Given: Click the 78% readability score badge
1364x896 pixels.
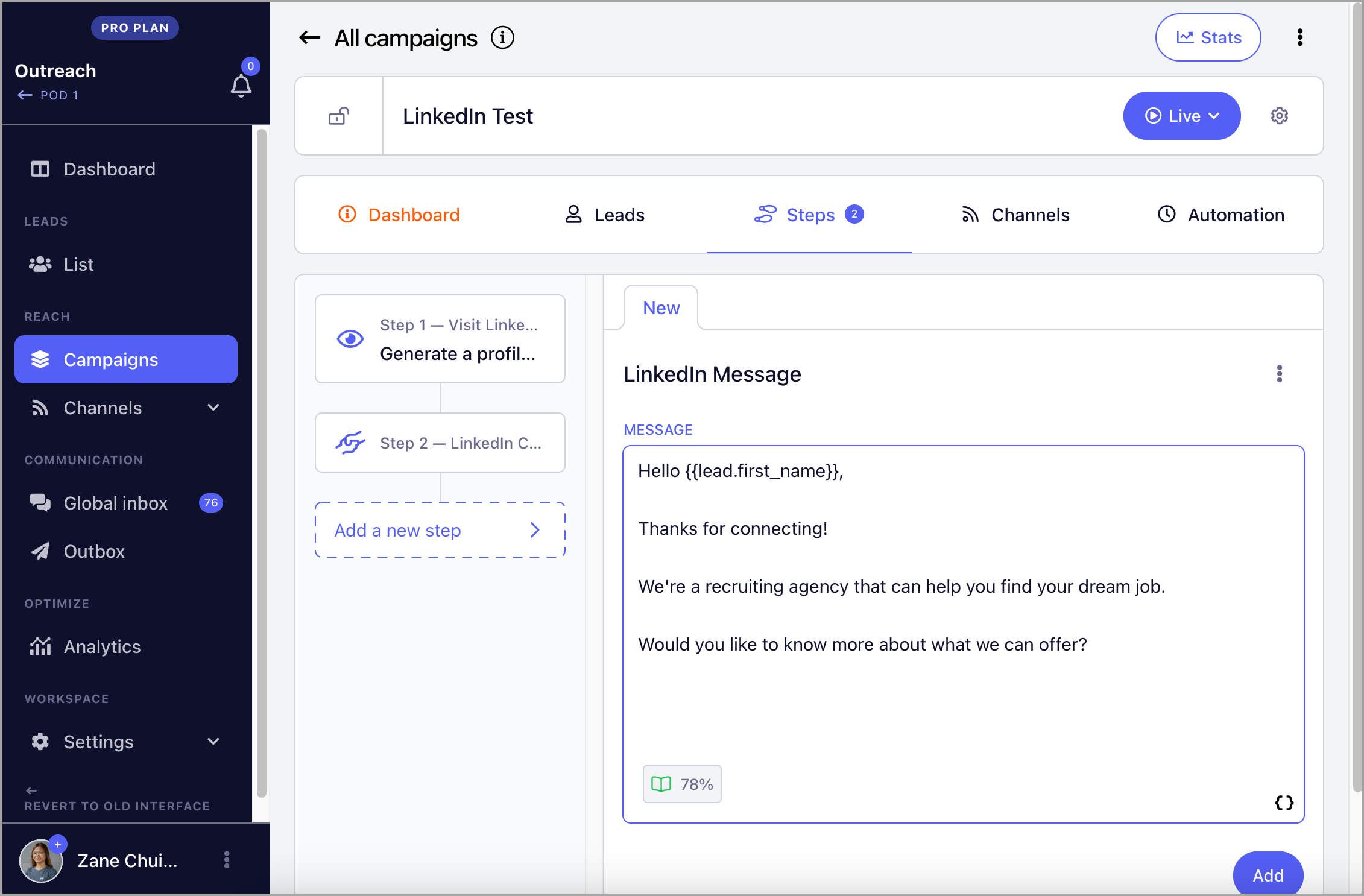Looking at the screenshot, I should pyautogui.click(x=682, y=784).
